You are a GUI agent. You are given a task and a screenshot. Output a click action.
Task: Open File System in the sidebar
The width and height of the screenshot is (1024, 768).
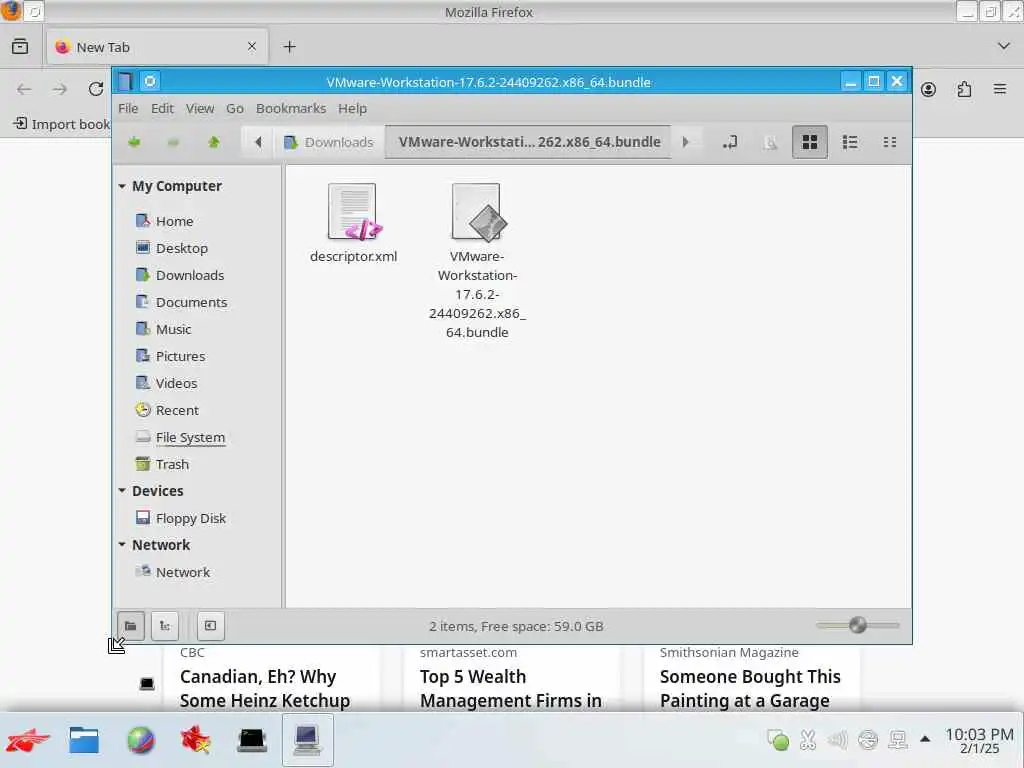(x=190, y=438)
